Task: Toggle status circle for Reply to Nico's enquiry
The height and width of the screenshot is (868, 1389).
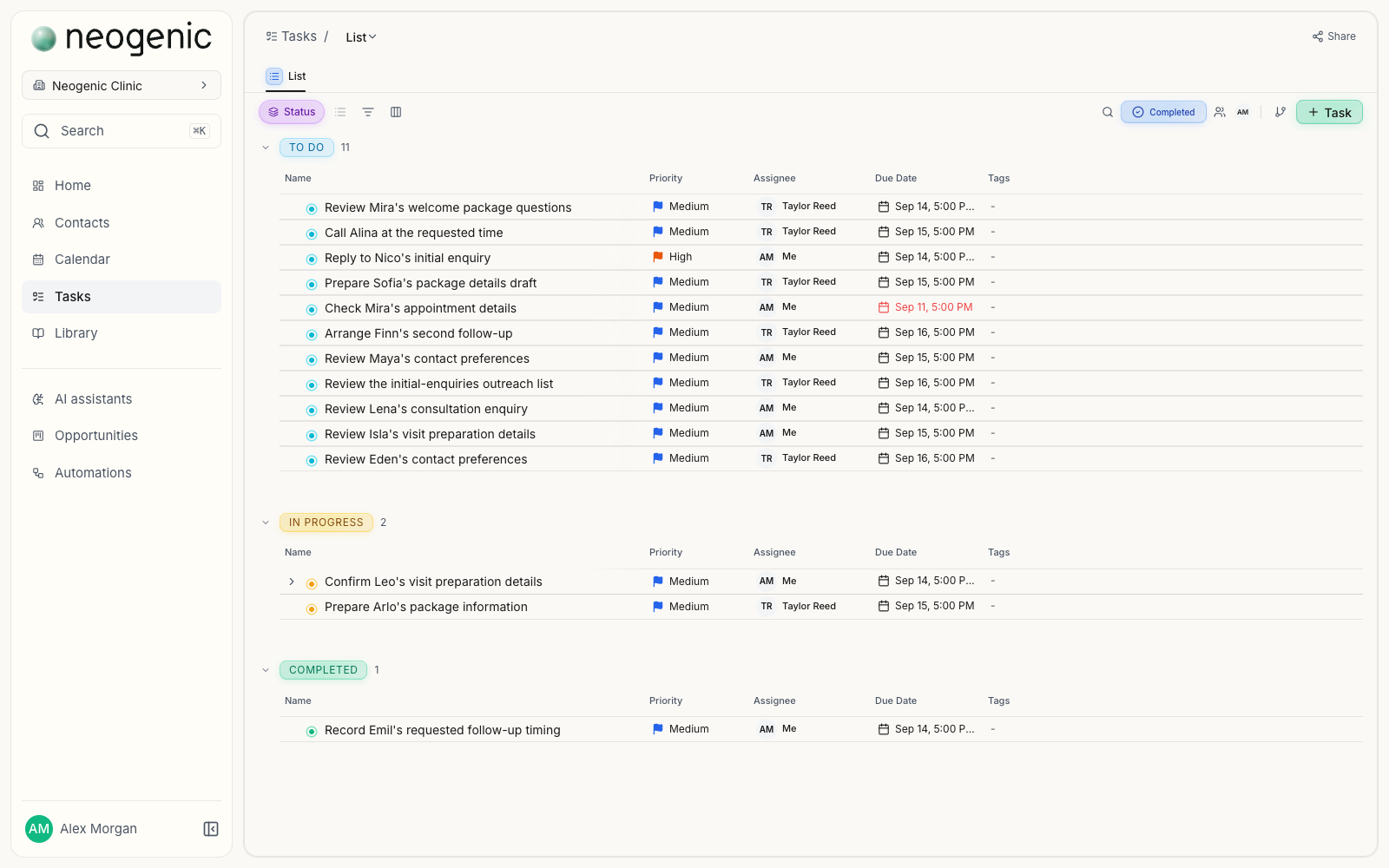Action: (x=312, y=259)
